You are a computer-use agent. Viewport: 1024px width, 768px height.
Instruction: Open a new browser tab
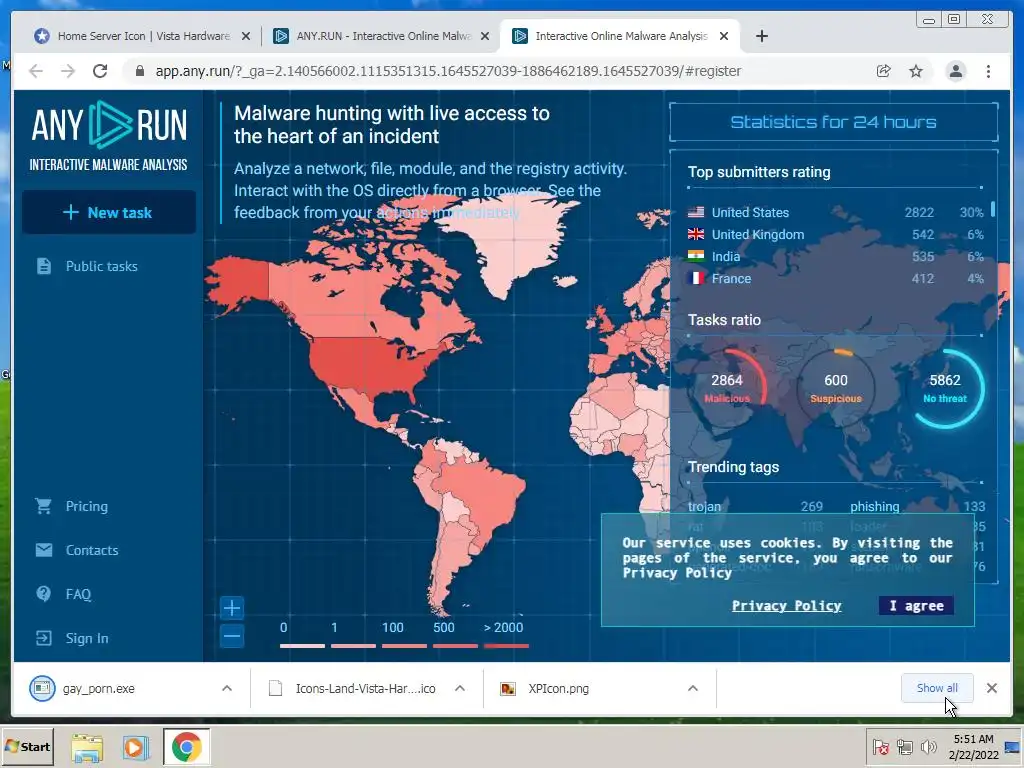click(x=761, y=36)
